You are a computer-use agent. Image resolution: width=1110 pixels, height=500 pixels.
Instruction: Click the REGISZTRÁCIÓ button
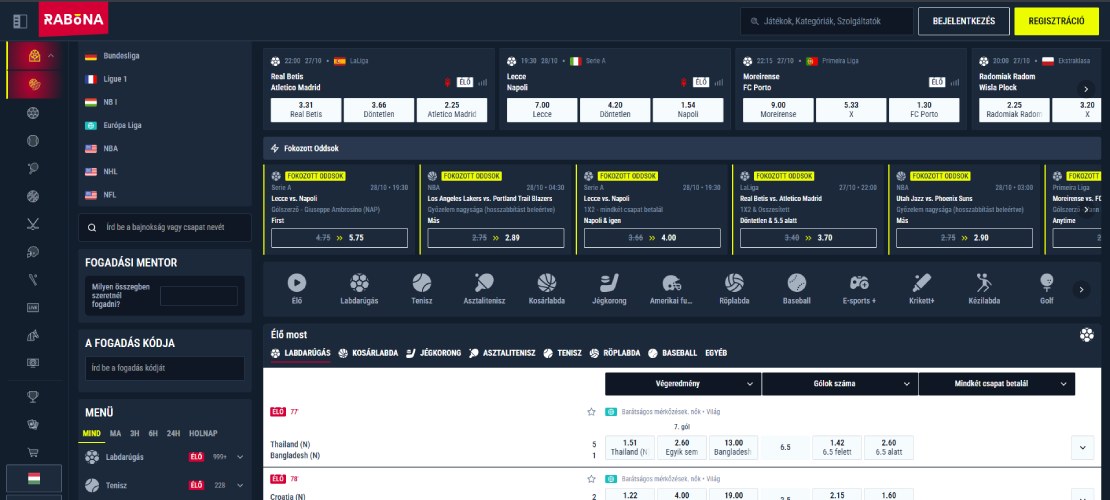pos(1058,21)
